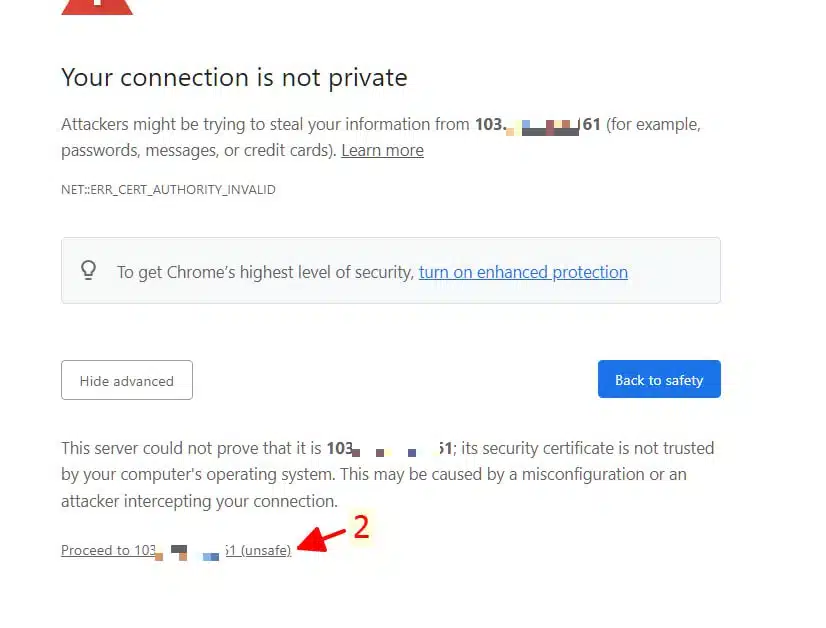Click the text To get Chrome's highest level
The height and width of the screenshot is (628, 826).
pos(266,272)
